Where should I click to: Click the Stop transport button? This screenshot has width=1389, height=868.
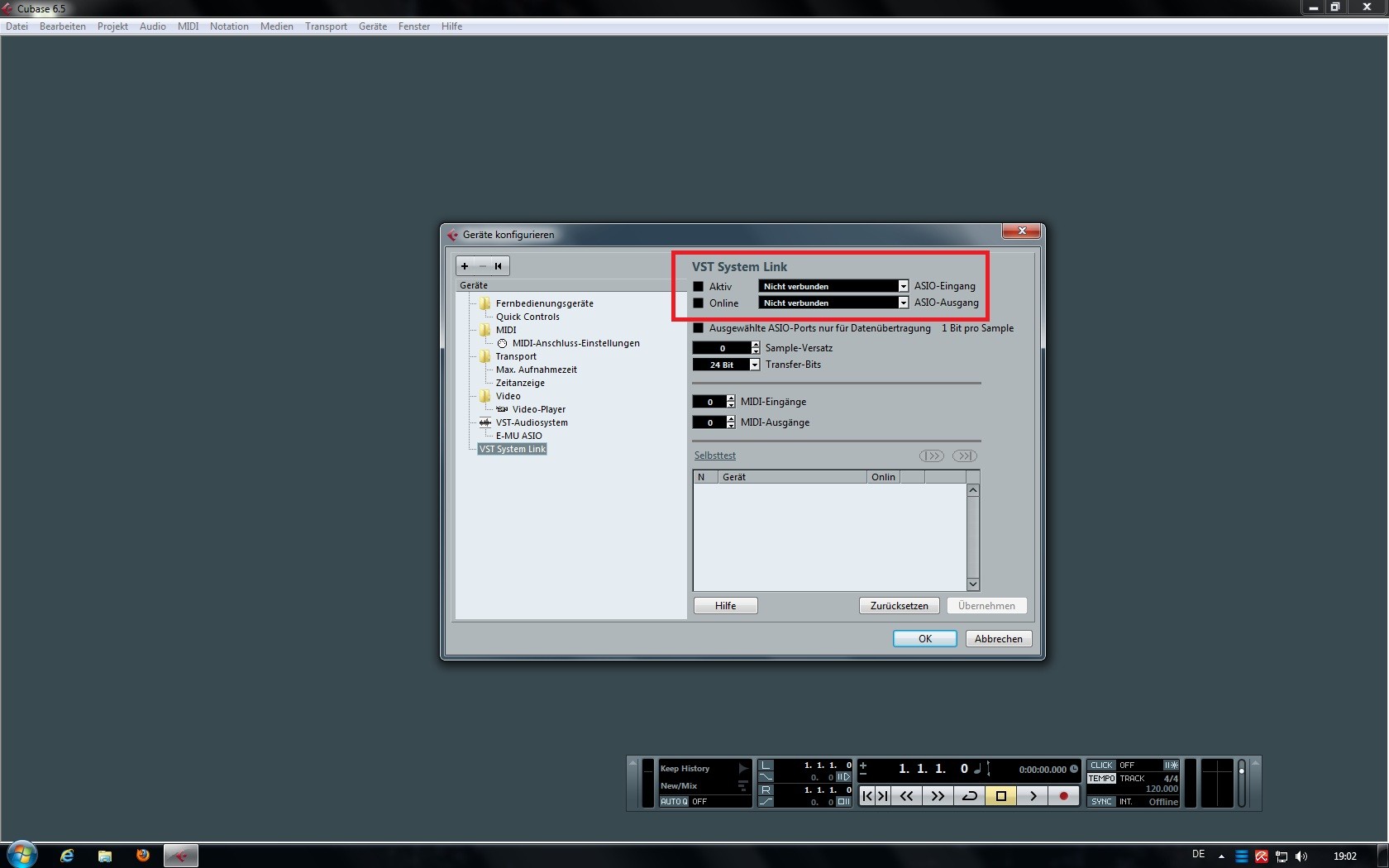(x=1000, y=796)
